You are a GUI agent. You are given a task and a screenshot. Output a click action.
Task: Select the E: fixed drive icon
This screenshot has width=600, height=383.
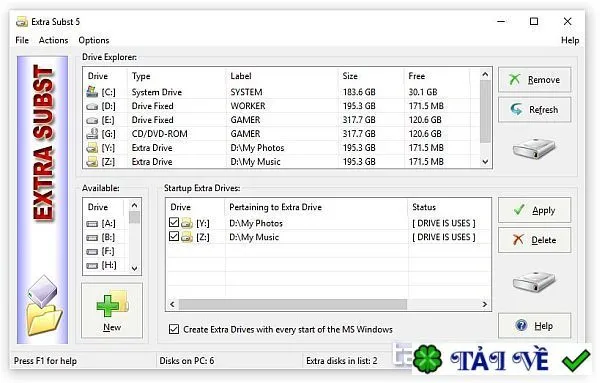pos(92,121)
